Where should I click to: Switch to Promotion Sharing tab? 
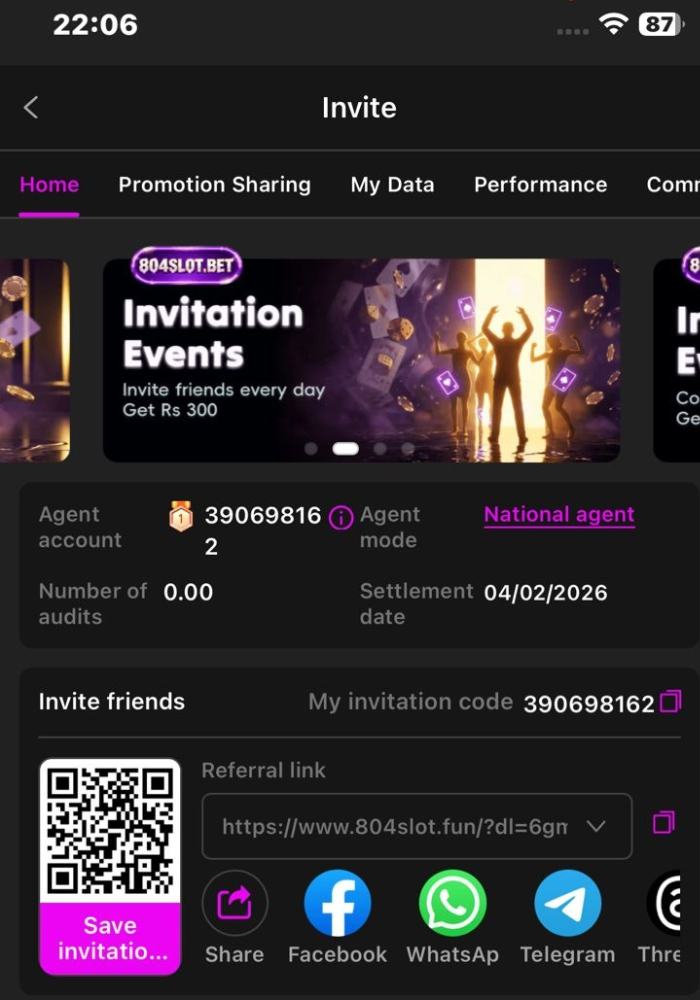(215, 185)
